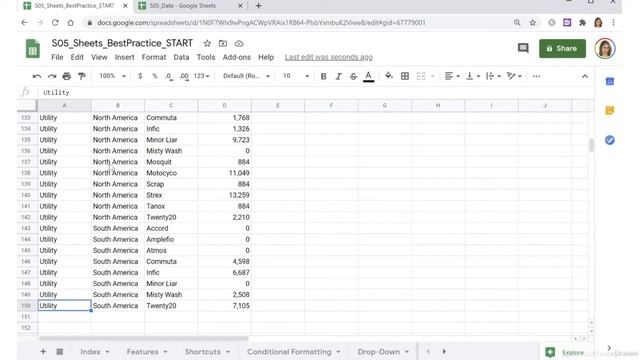Star the document

tap(207, 43)
